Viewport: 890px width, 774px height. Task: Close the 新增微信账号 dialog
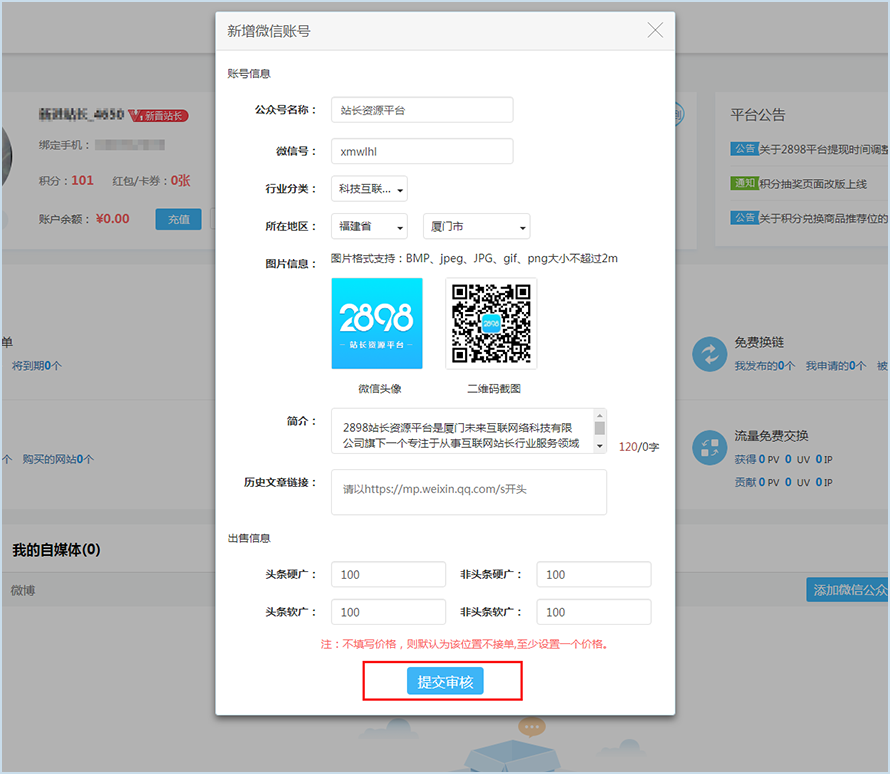tap(655, 31)
